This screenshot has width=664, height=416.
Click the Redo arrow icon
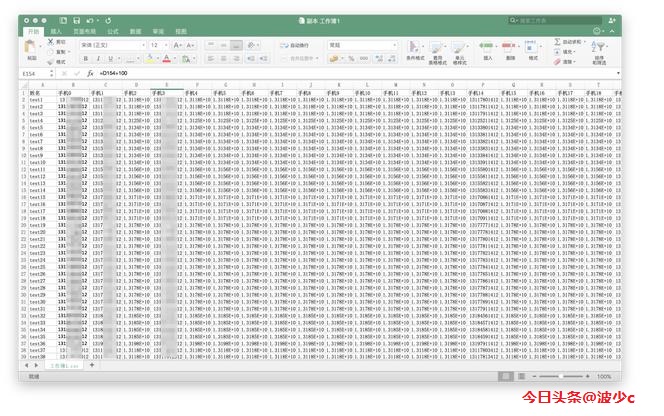click(108, 21)
